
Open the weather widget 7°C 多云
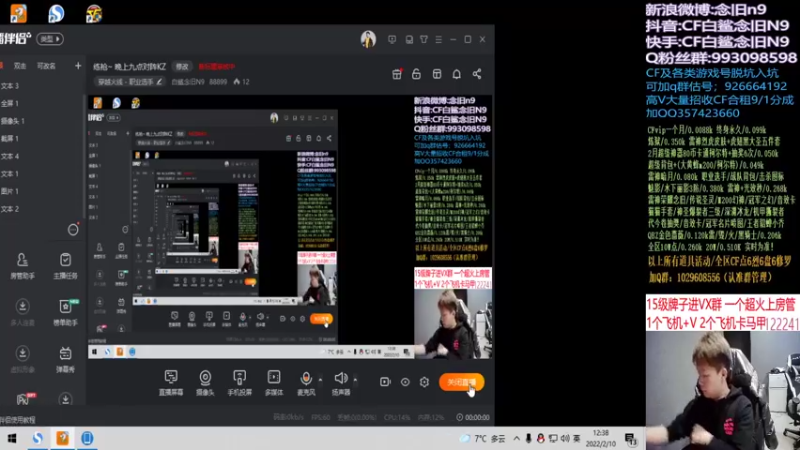(x=482, y=438)
